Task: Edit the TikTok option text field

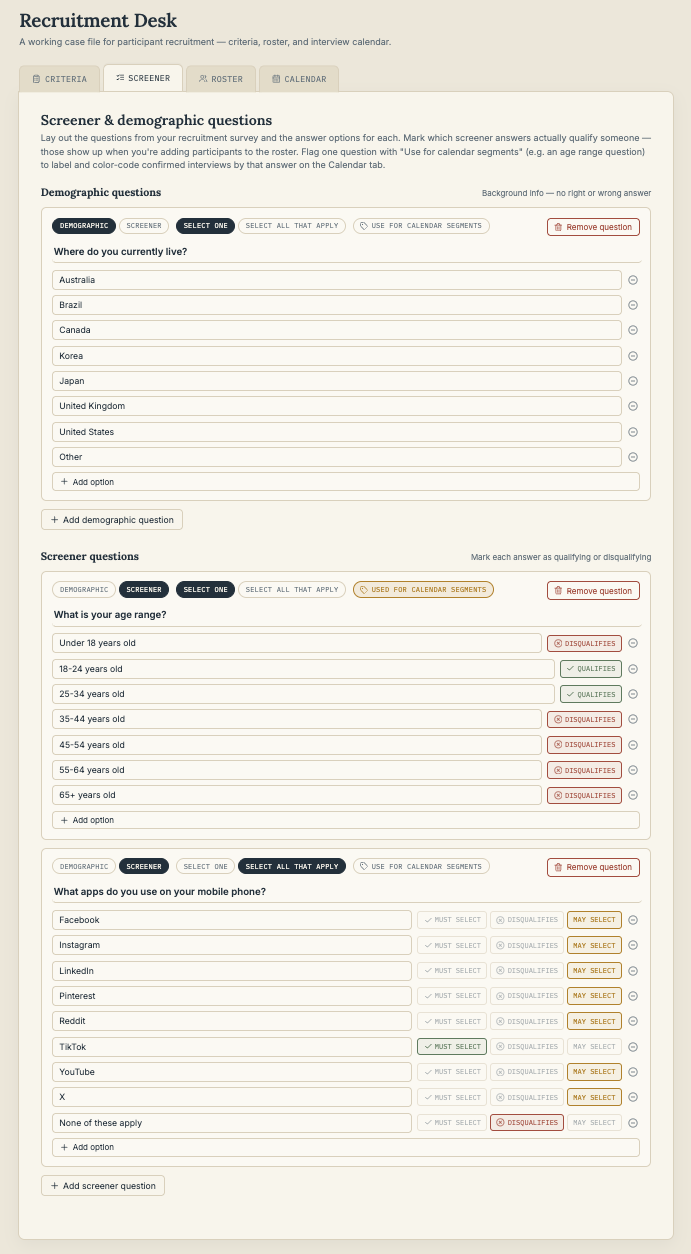Action: click(232, 1047)
